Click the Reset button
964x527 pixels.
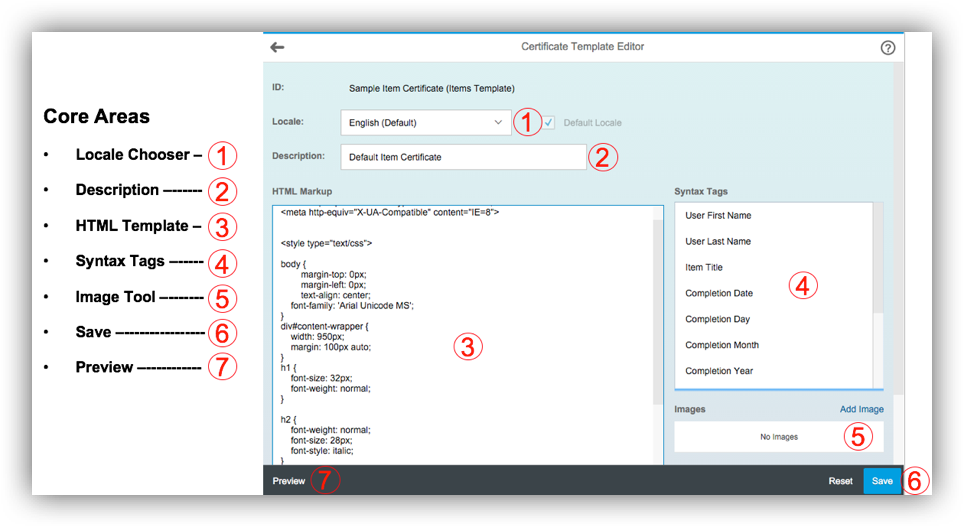(840, 481)
